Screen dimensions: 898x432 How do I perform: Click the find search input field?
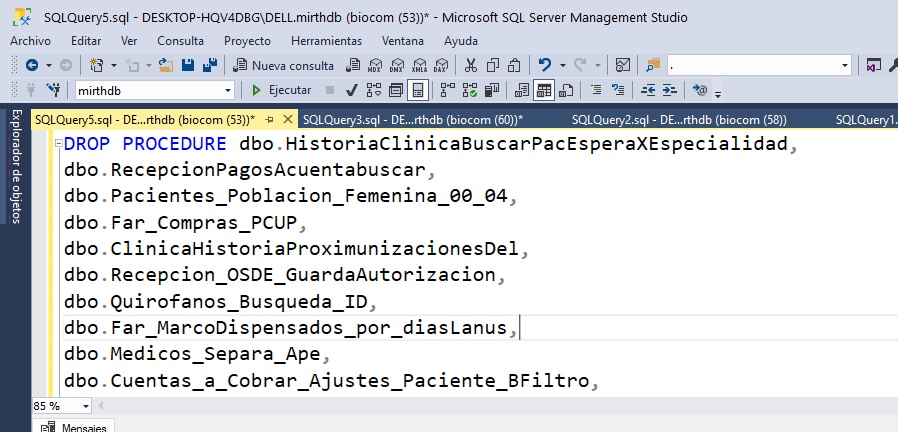[753, 65]
